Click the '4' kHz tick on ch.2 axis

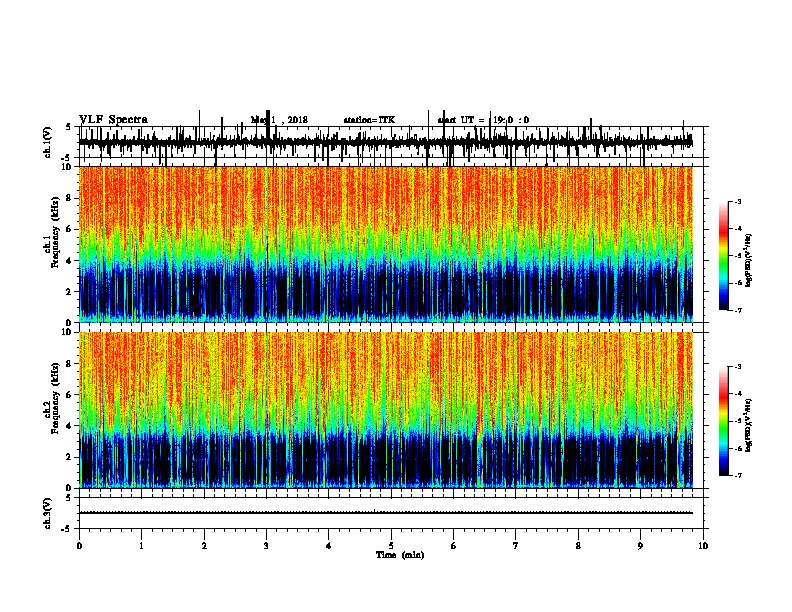point(69,426)
